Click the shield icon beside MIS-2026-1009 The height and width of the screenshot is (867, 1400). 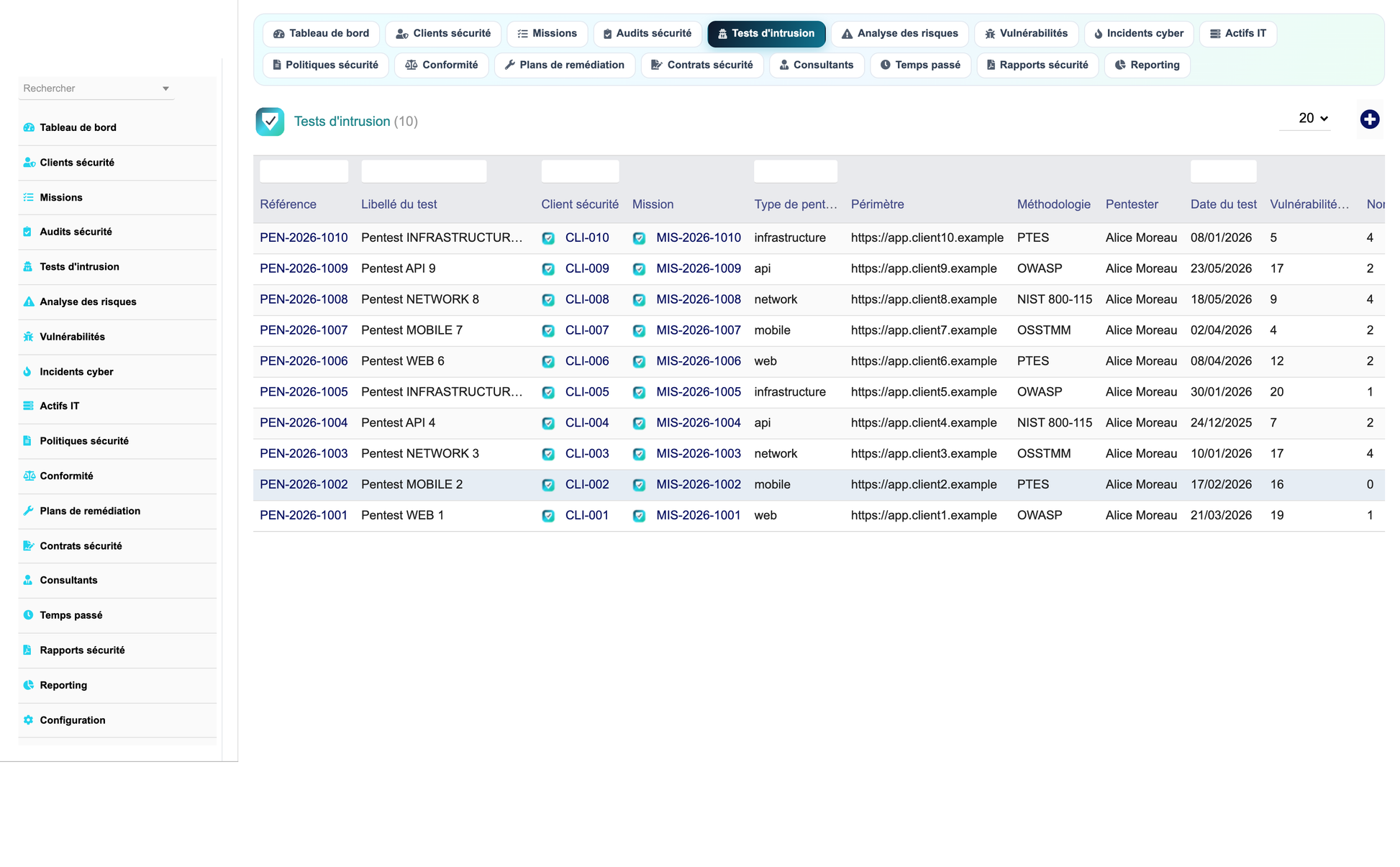(639, 269)
